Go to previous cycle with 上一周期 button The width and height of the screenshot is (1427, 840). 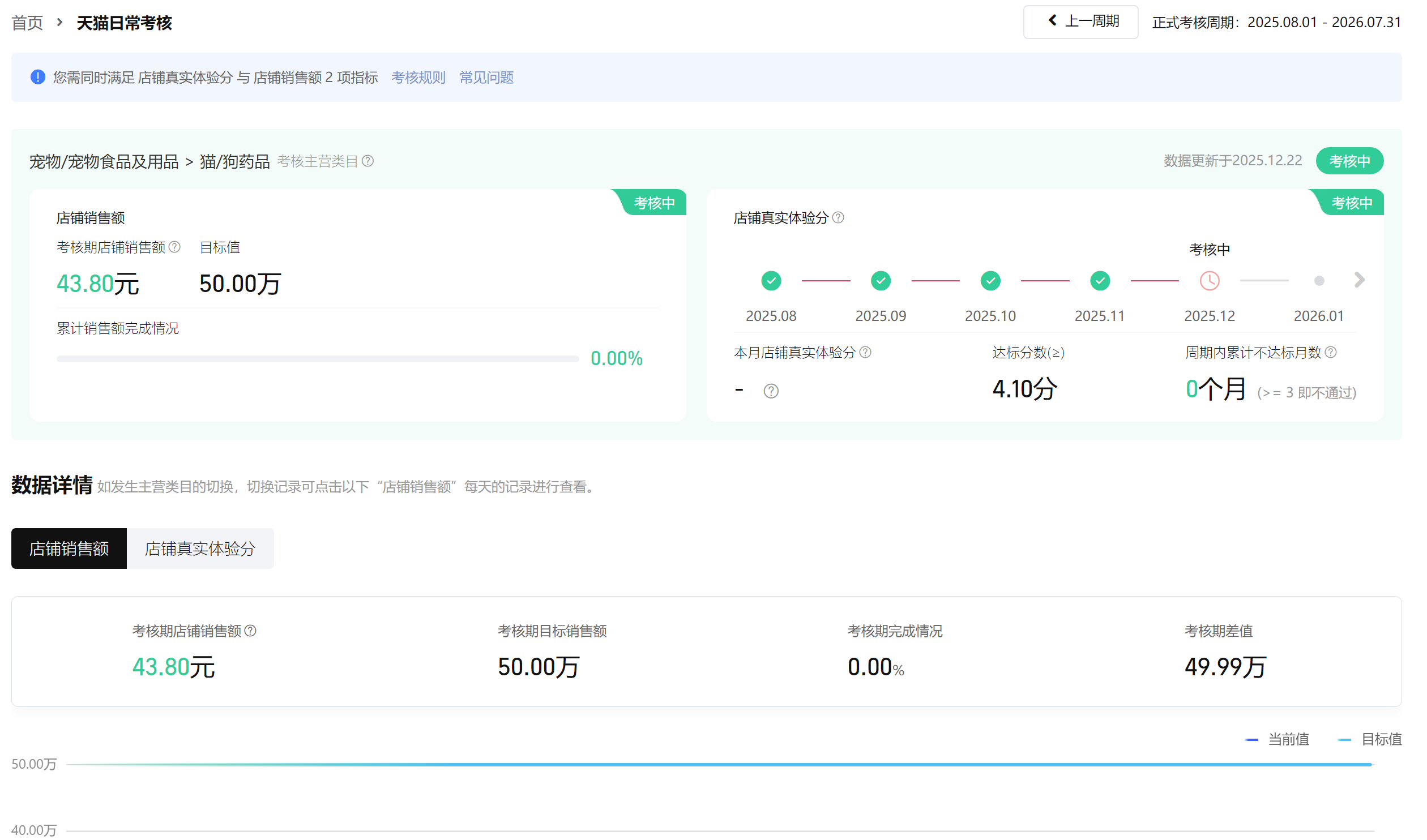coord(1080,22)
